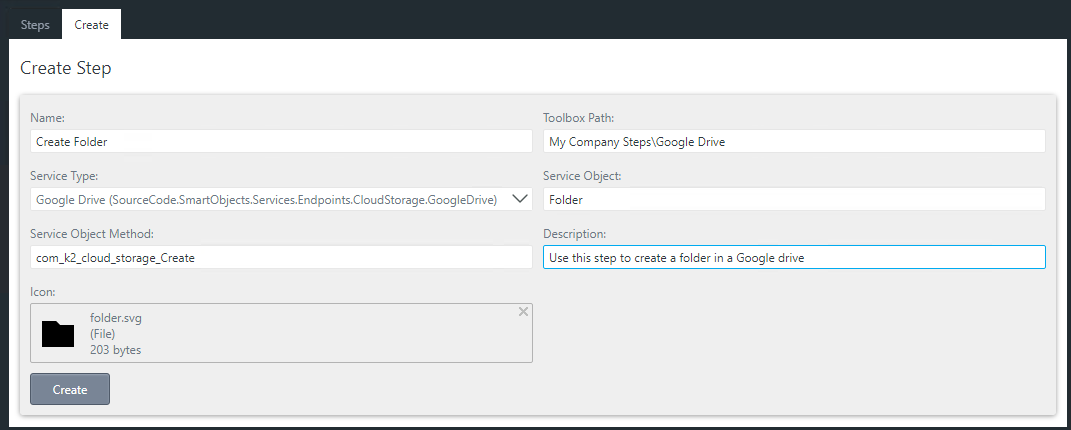Click the Service Type label
This screenshot has height=430, width=1071.
click(64, 176)
